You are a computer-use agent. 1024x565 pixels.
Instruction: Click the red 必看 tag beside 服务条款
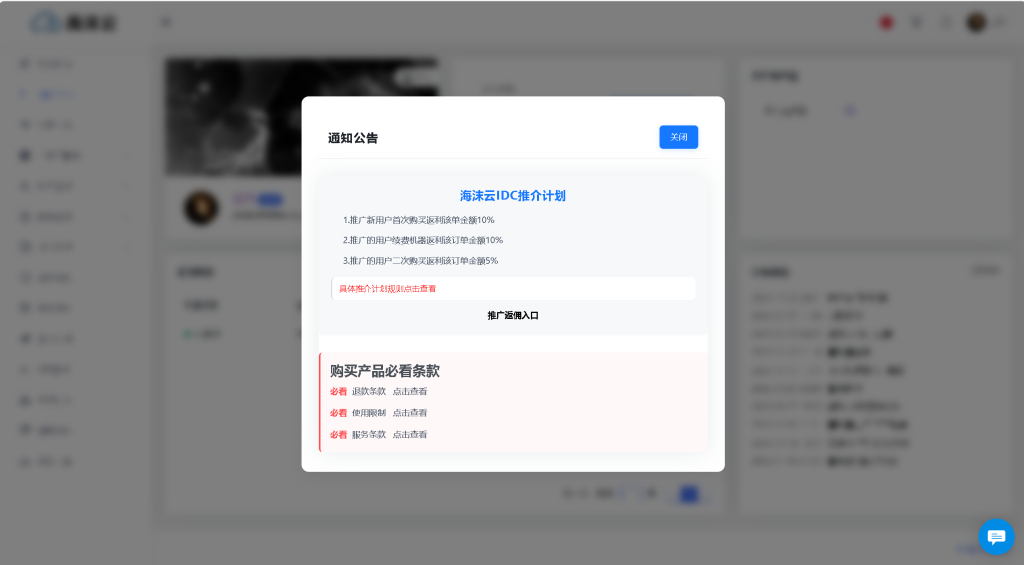338,434
